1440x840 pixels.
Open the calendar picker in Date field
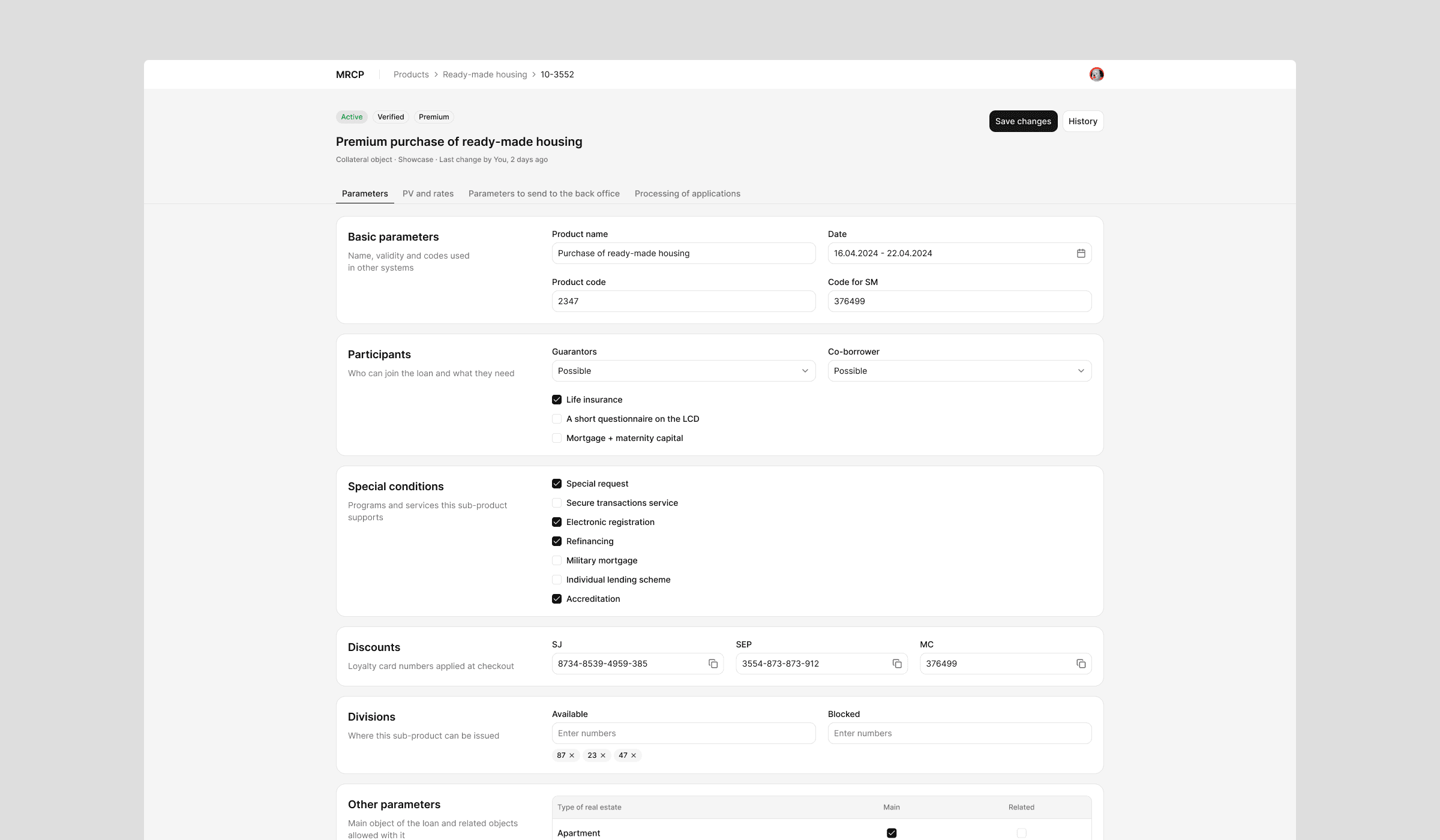tap(1081, 253)
